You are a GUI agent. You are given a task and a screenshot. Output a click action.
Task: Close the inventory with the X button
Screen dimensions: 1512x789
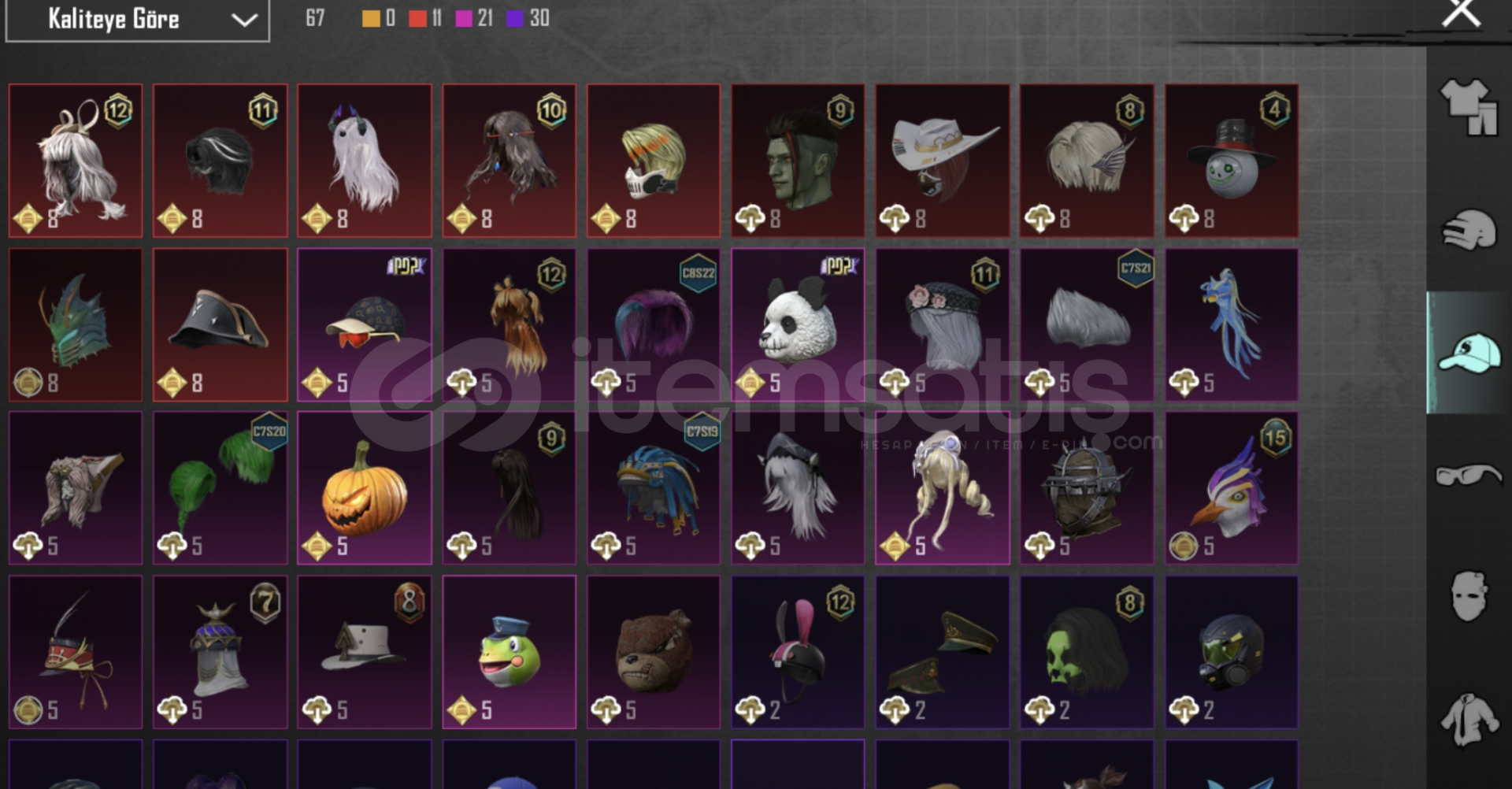(1462, 13)
